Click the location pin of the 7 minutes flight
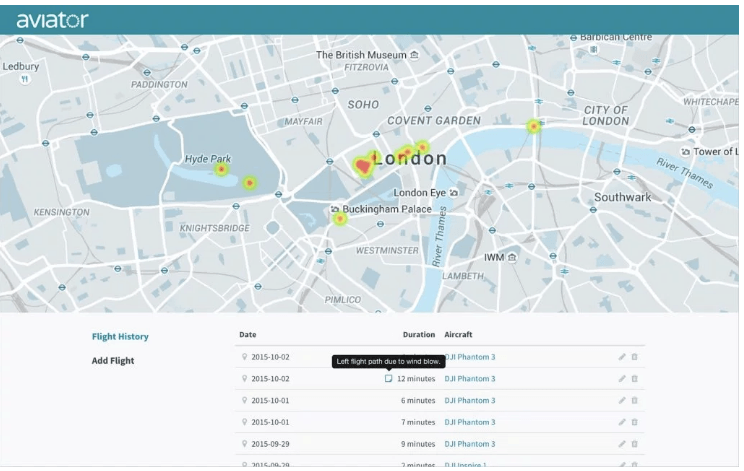Viewport: 744px width, 471px height. coord(244,422)
